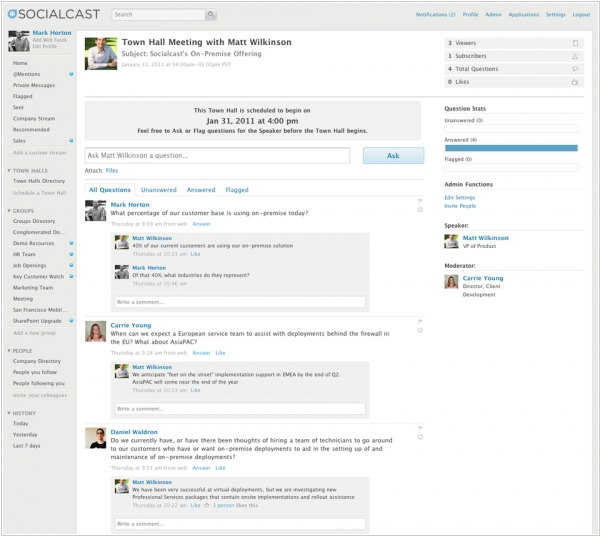600x536 pixels.
Task: Click the Demo Resources unread blue dot
Action: tap(71, 243)
